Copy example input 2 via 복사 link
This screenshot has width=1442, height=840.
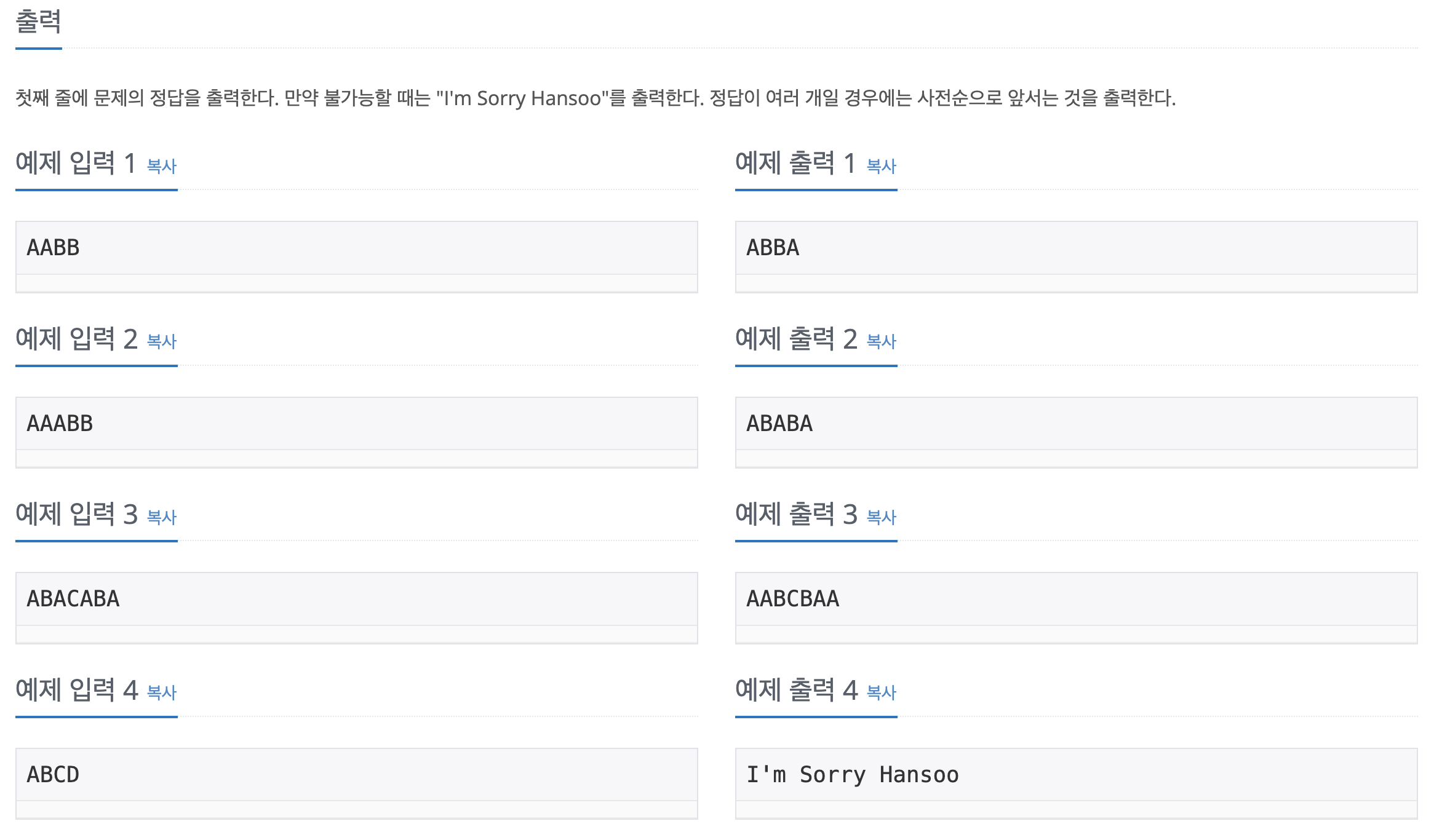coord(162,341)
